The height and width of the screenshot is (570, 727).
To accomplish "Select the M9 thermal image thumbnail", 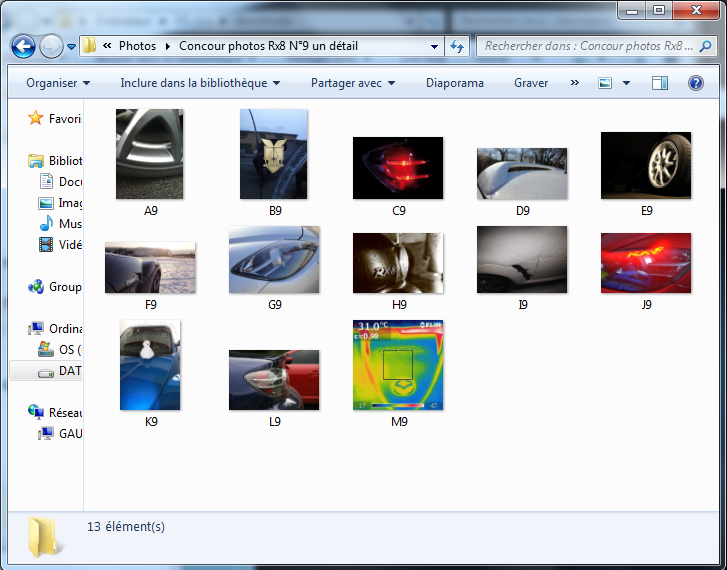I will coord(397,365).
